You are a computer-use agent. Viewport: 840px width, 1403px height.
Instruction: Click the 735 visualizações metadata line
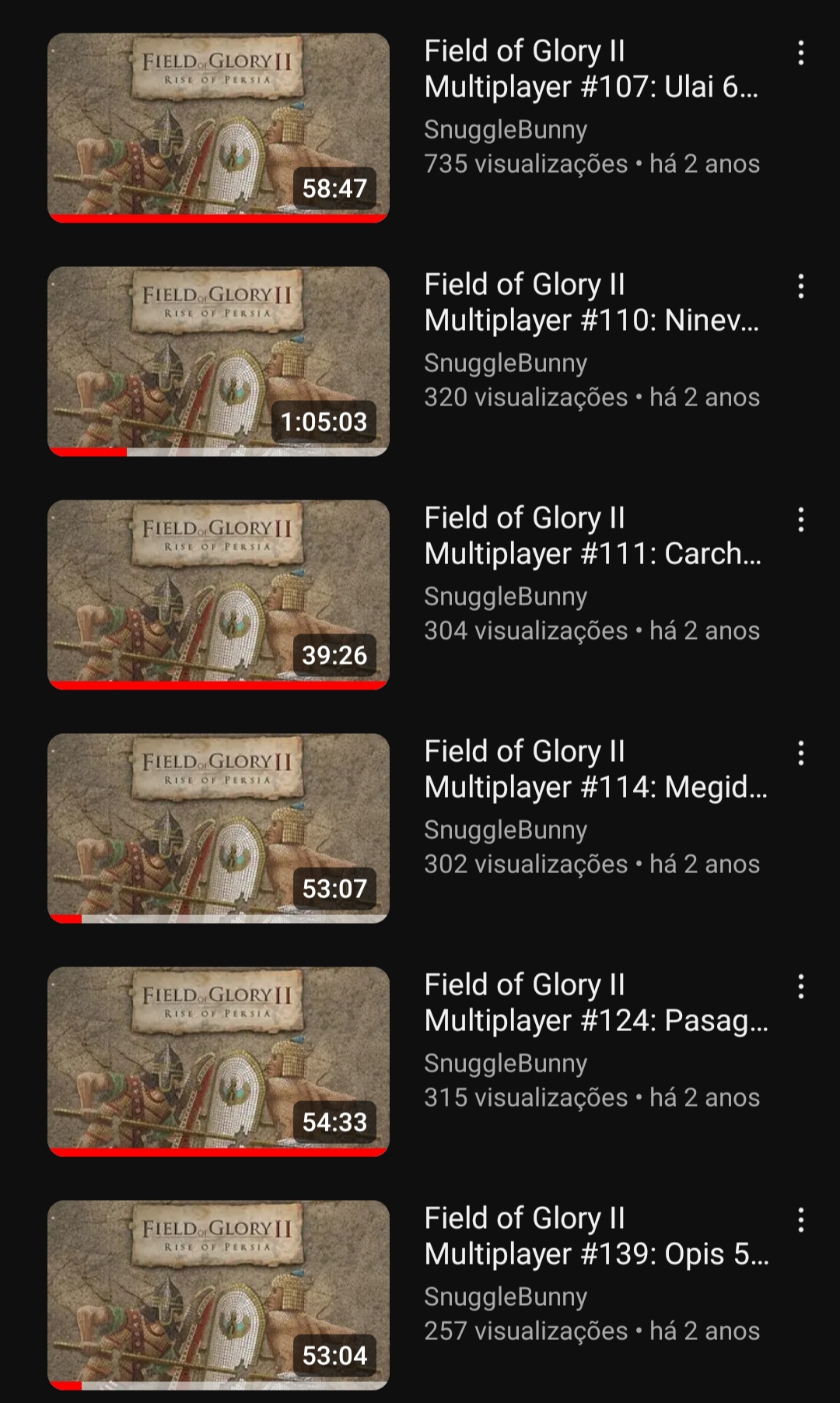point(592,163)
